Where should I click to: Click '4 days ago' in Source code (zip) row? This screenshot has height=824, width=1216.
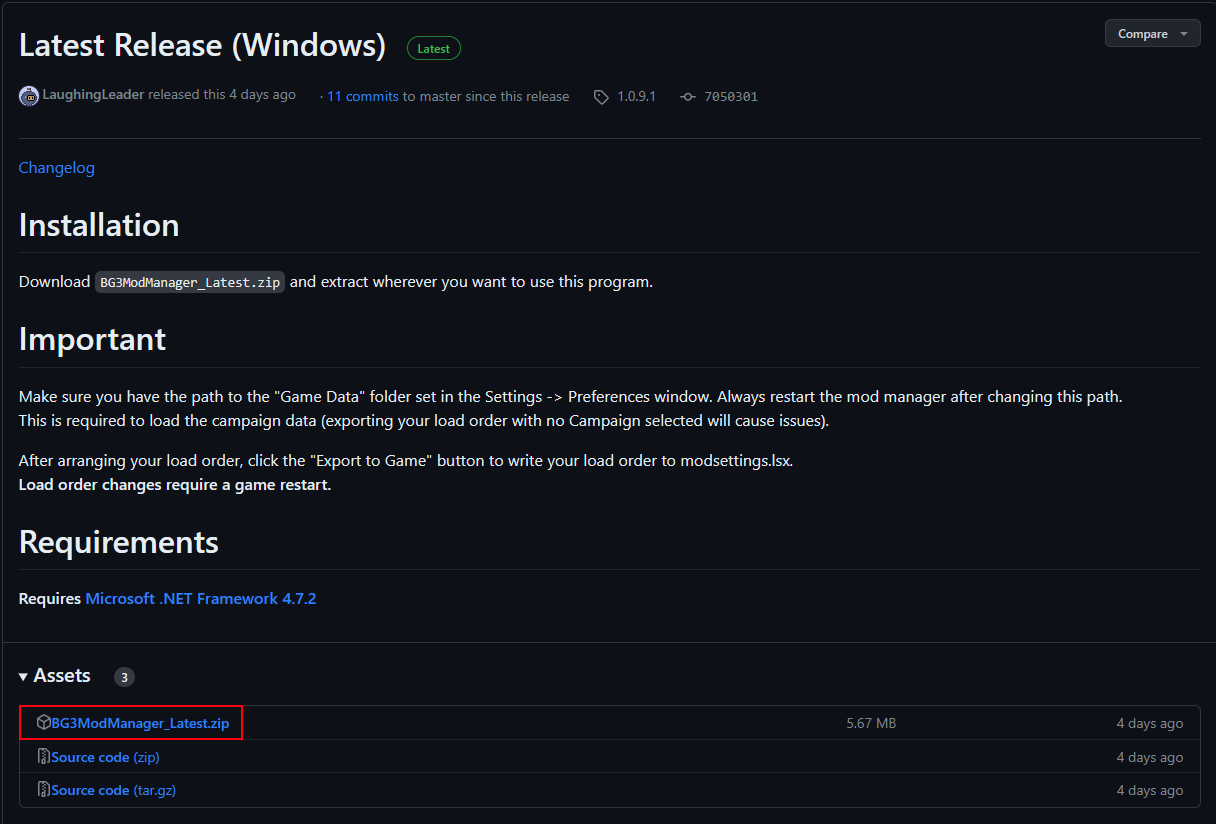(1150, 757)
